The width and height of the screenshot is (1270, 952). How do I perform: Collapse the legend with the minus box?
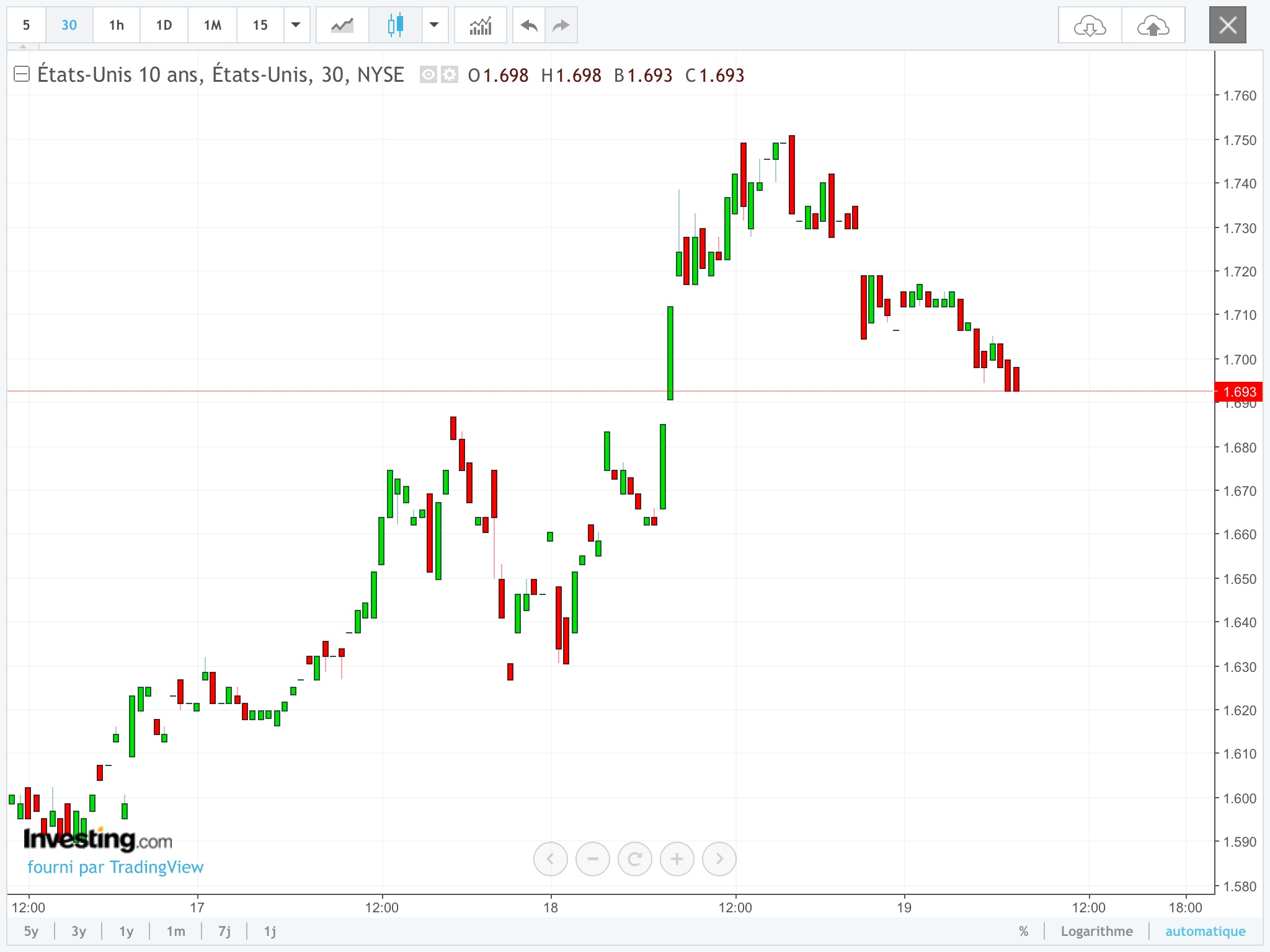click(x=22, y=74)
